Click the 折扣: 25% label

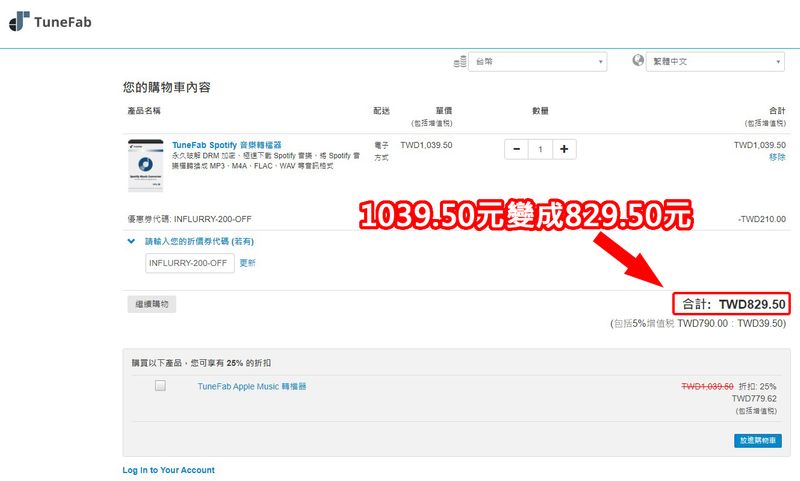(x=757, y=386)
